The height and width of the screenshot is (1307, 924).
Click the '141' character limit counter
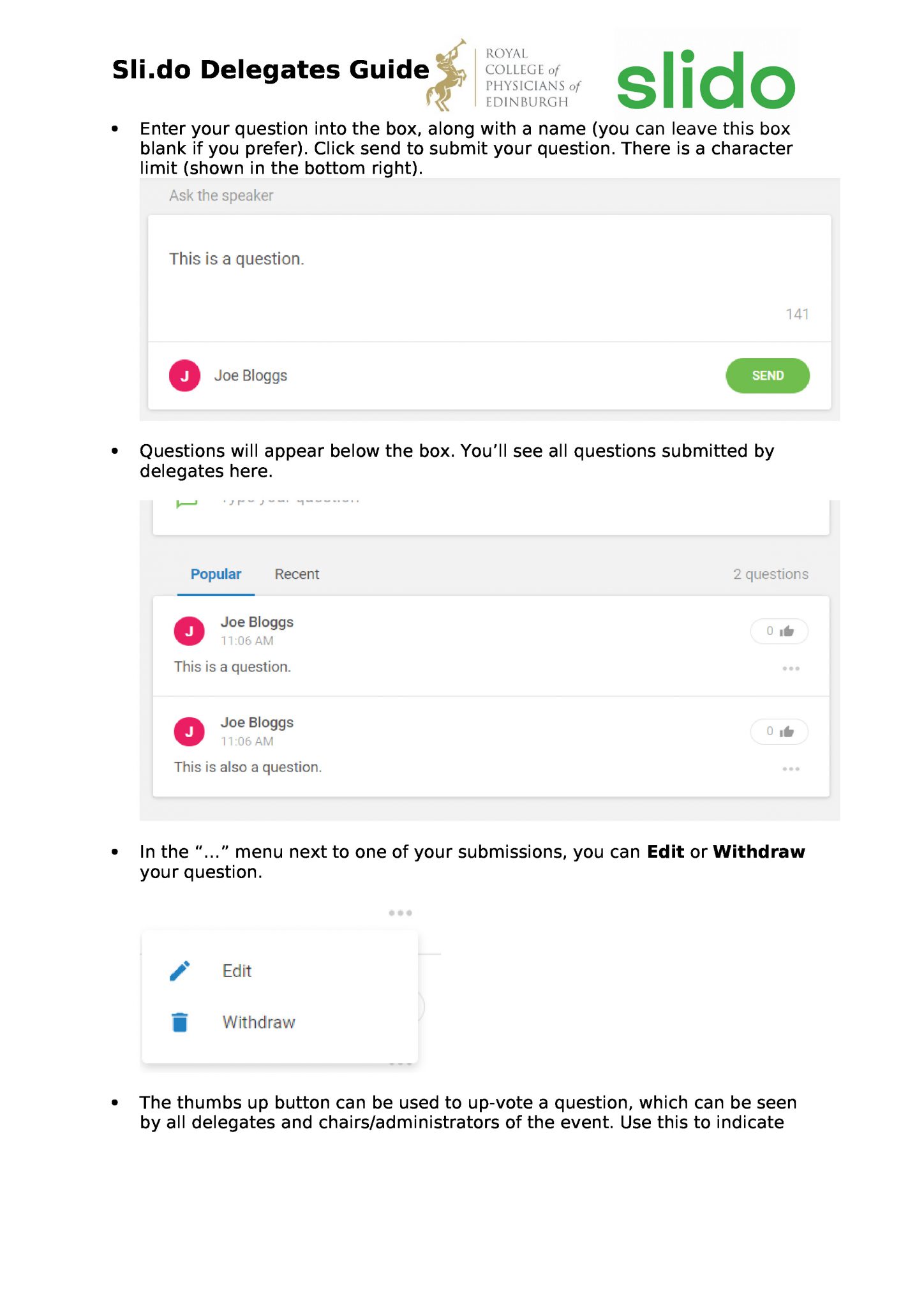pyautogui.click(x=798, y=313)
